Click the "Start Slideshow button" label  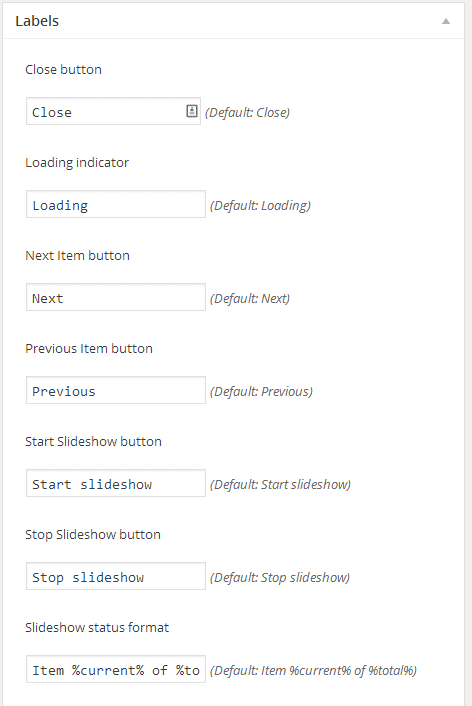(x=93, y=442)
